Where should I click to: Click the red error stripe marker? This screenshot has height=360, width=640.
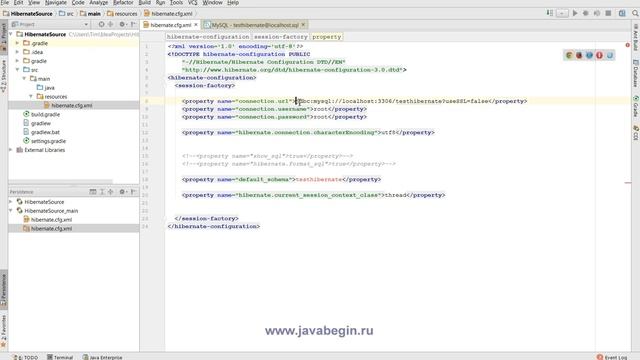coord(628,183)
